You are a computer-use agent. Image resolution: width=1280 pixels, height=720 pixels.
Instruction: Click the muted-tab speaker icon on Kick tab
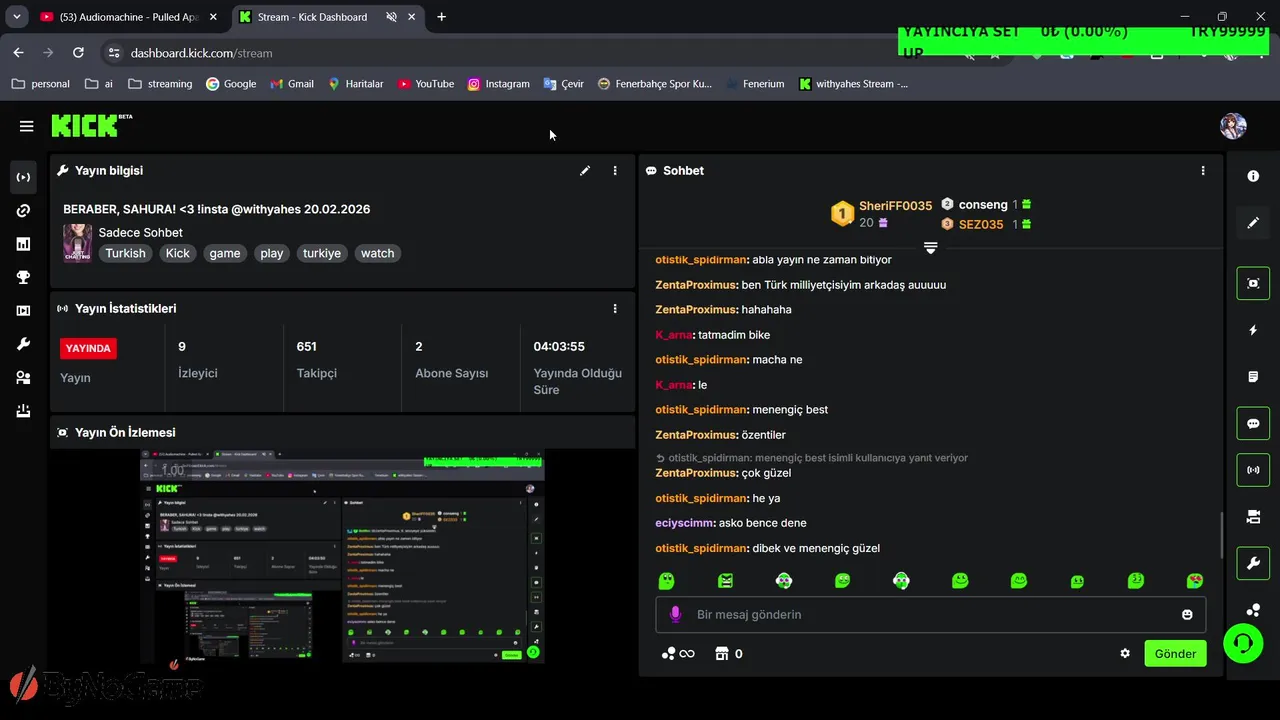391,17
